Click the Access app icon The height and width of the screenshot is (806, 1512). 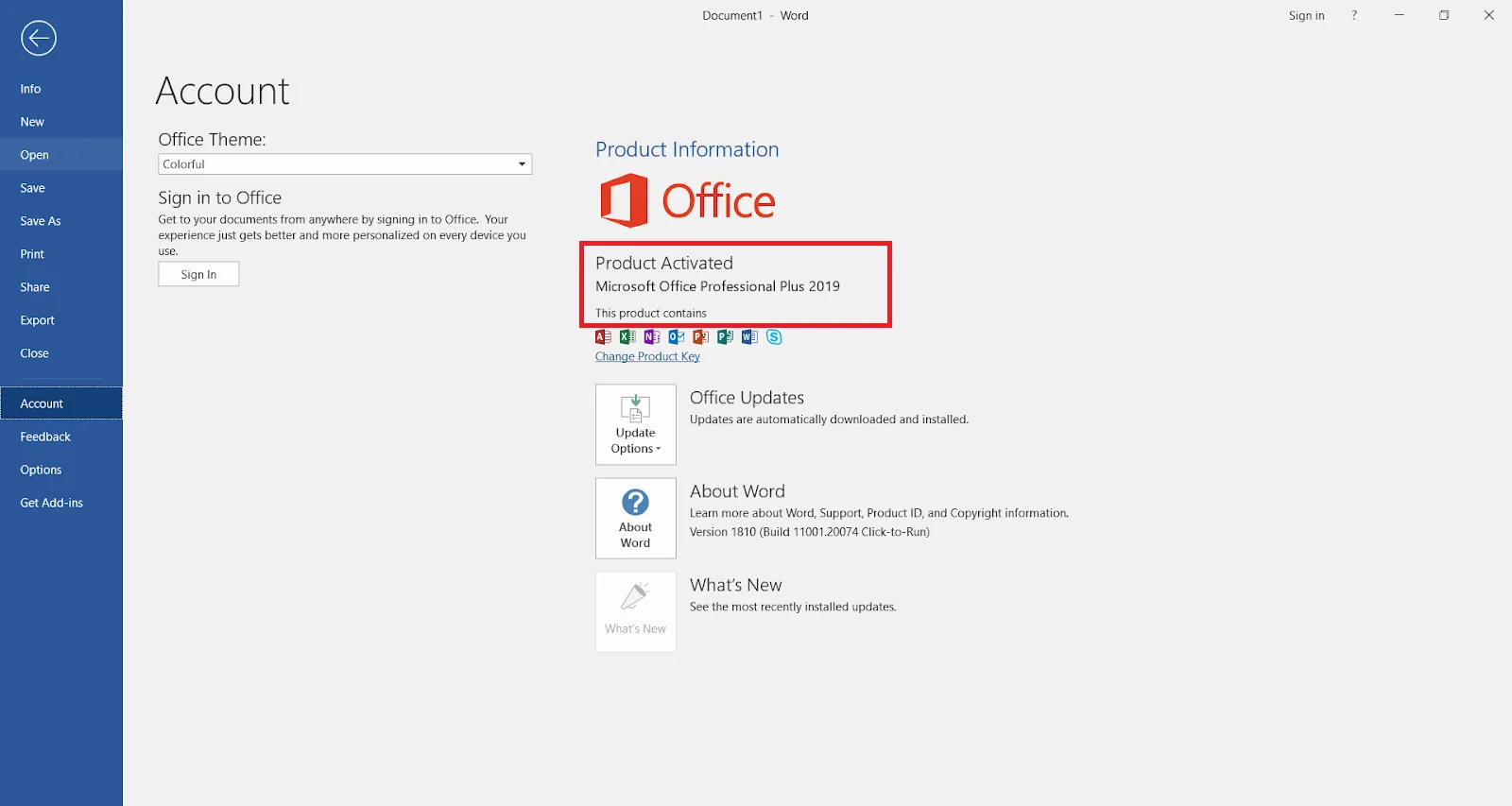(x=603, y=337)
